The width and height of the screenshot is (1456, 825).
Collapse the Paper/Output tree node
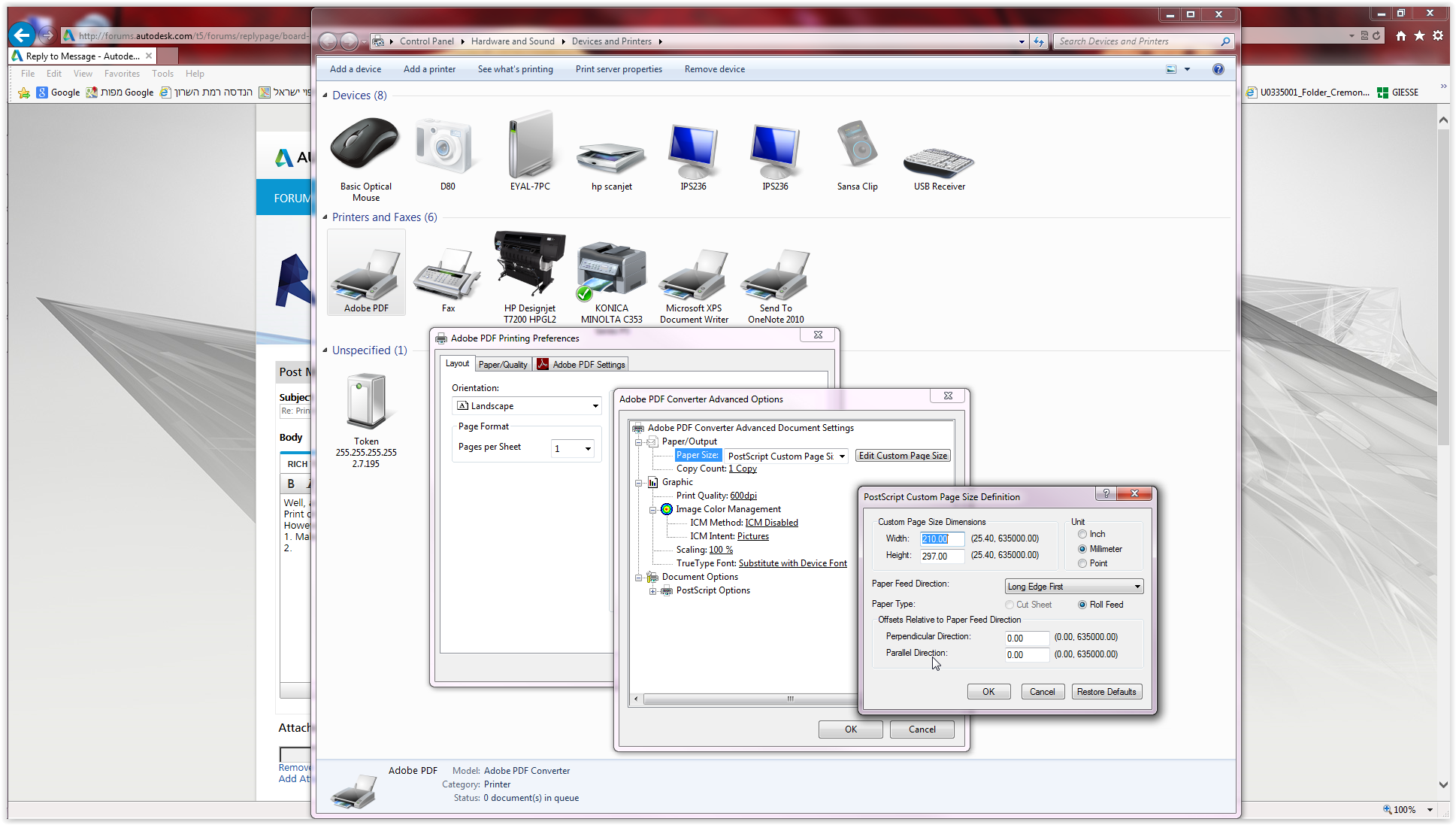(638, 442)
